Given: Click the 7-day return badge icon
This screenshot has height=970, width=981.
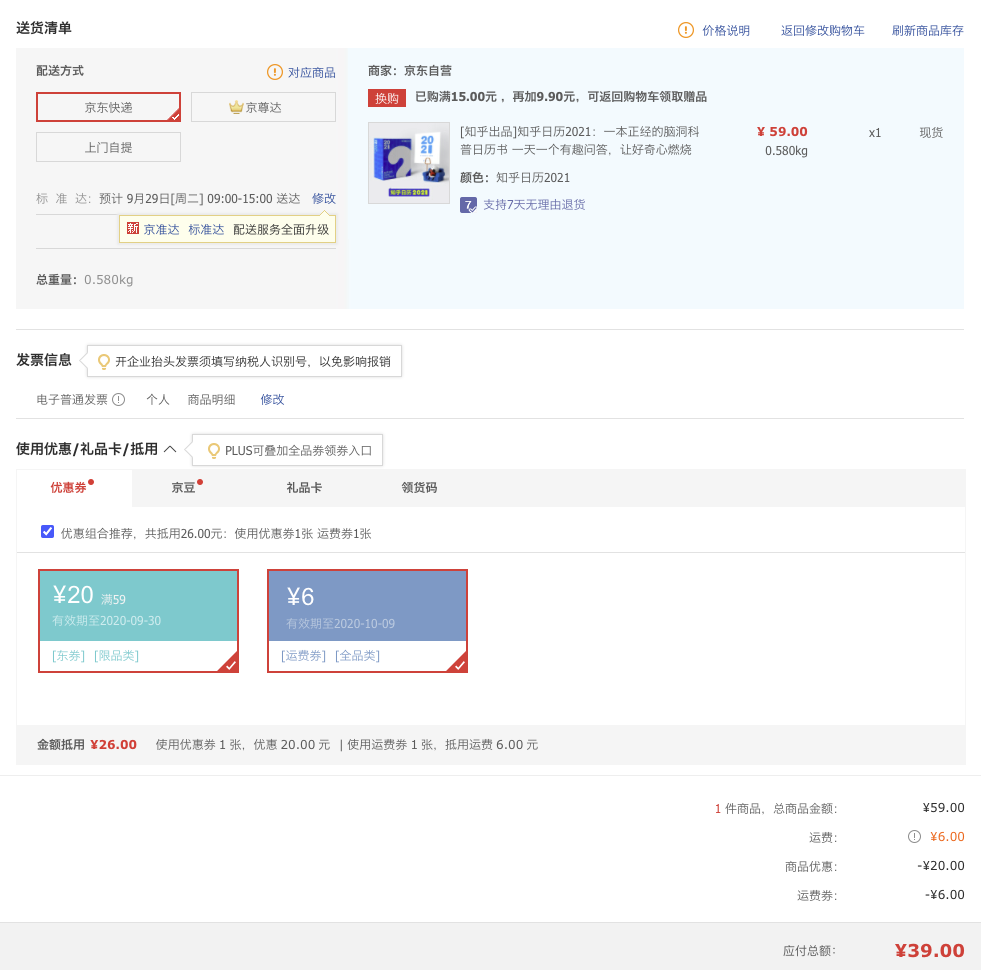Looking at the screenshot, I should [x=468, y=205].
